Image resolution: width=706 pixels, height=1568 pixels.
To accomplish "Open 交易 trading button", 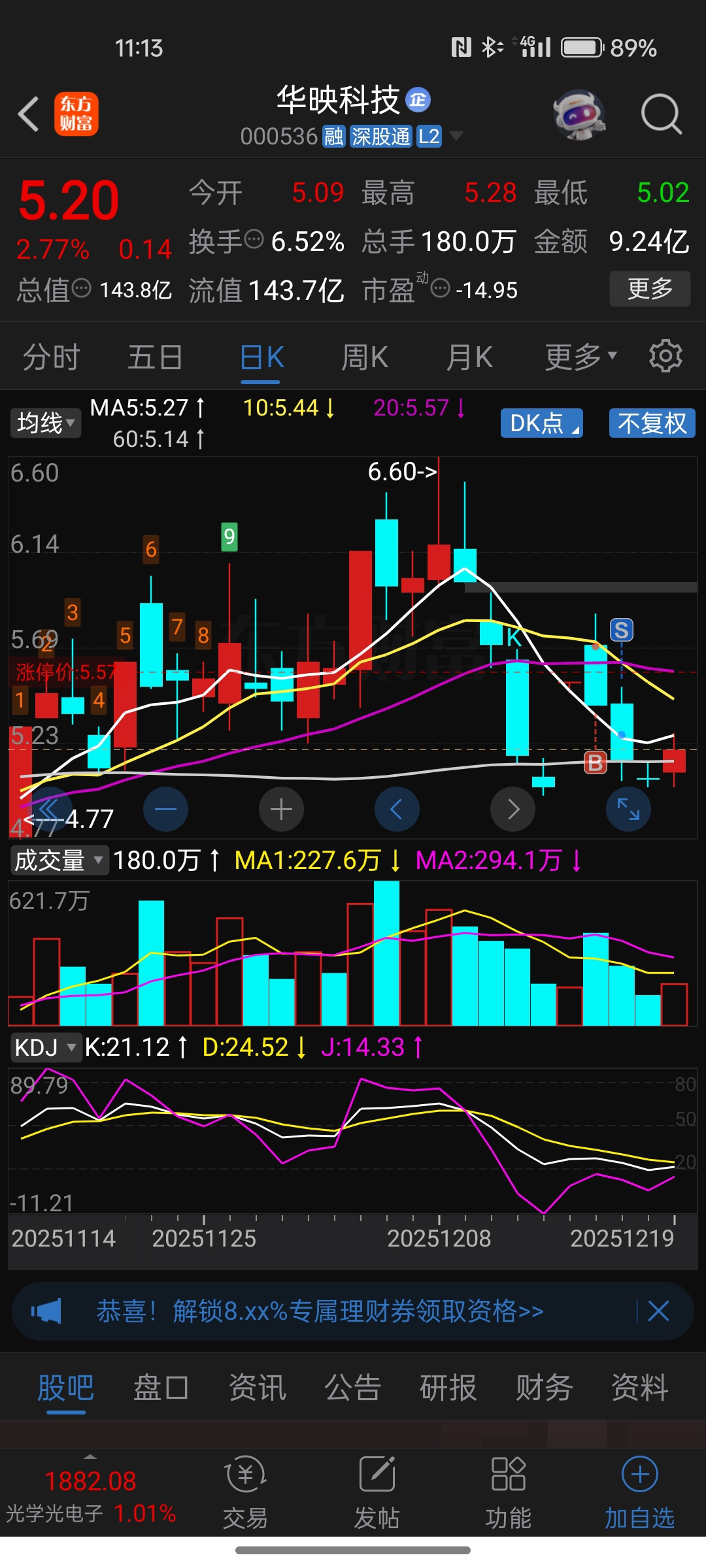I will click(x=245, y=1493).
